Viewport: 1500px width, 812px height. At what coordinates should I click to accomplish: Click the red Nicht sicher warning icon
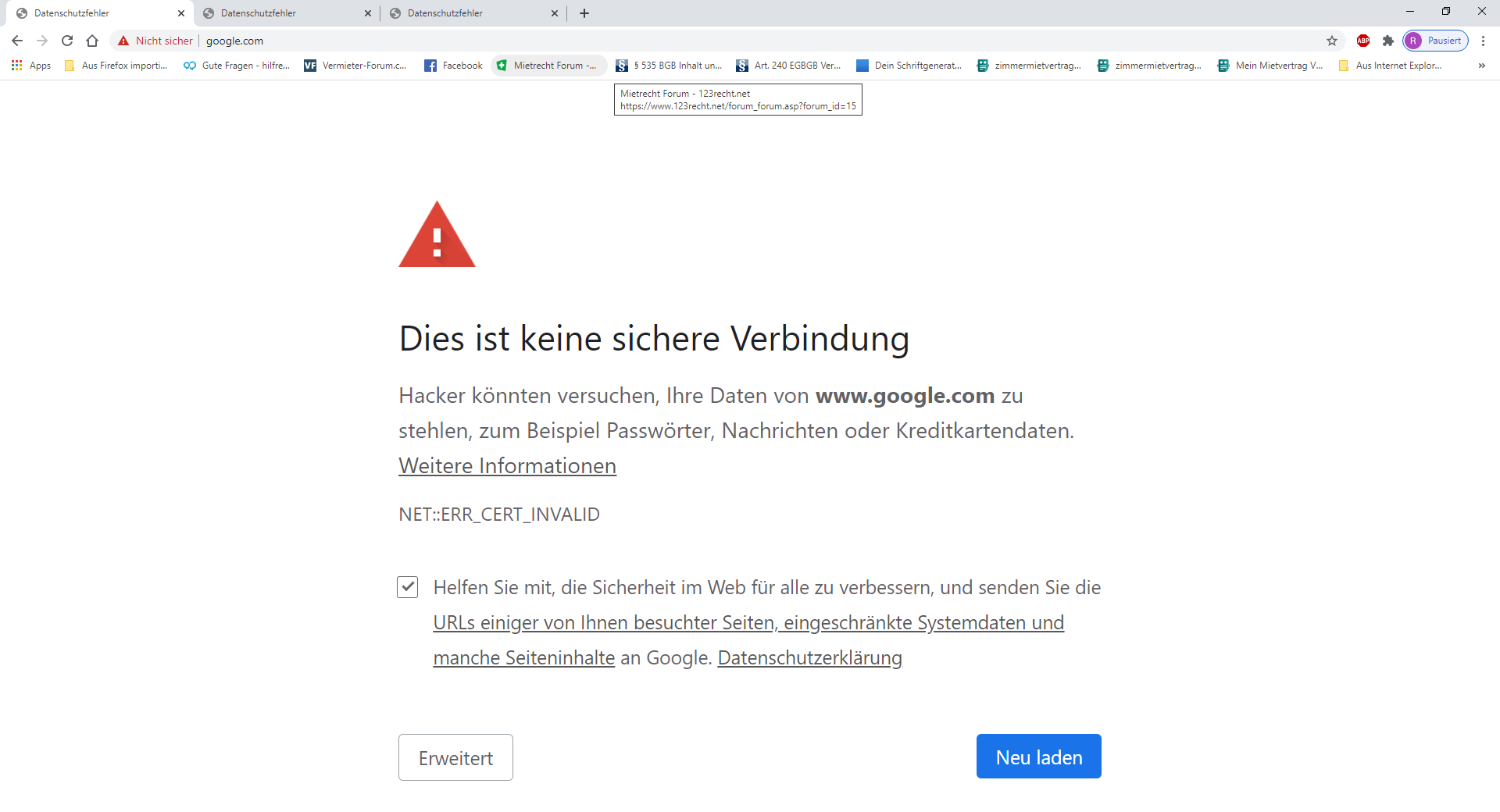123,41
